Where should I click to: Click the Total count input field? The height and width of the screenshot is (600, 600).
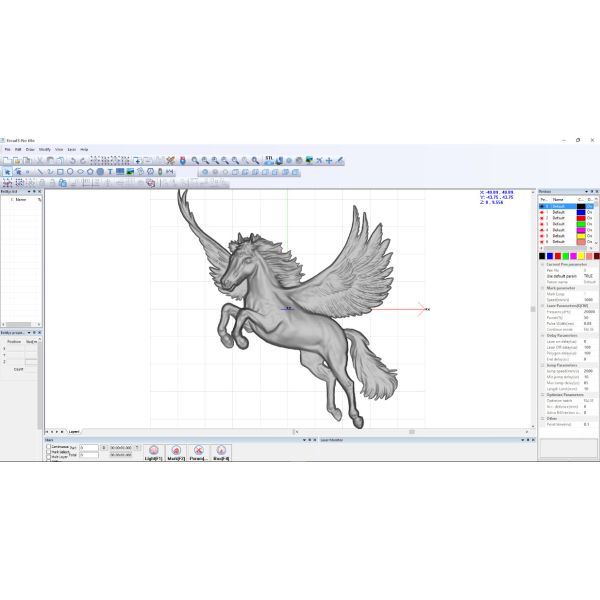(x=89, y=455)
